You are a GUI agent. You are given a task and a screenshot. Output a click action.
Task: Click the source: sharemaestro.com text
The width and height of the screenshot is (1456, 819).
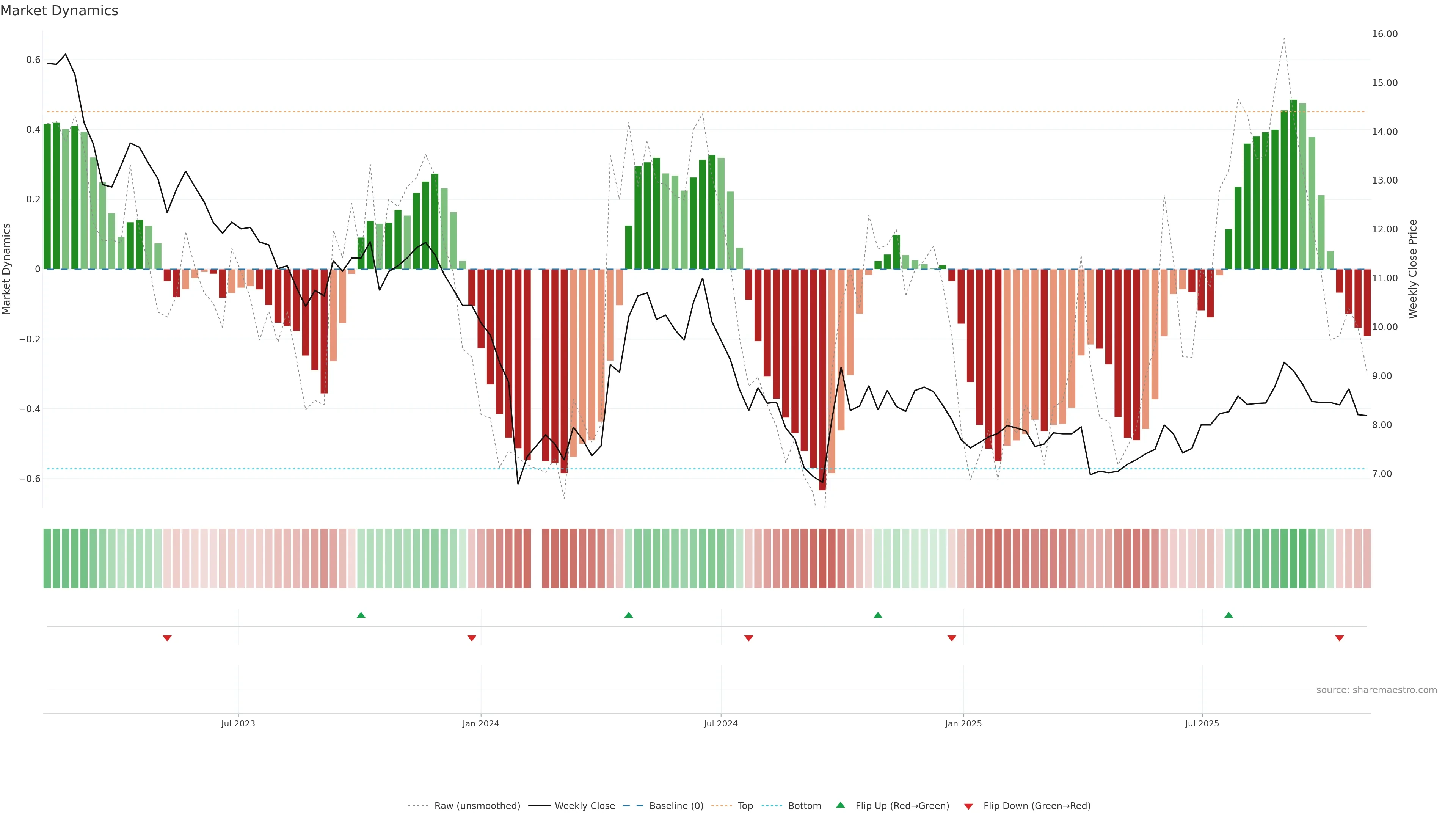tap(1376, 690)
